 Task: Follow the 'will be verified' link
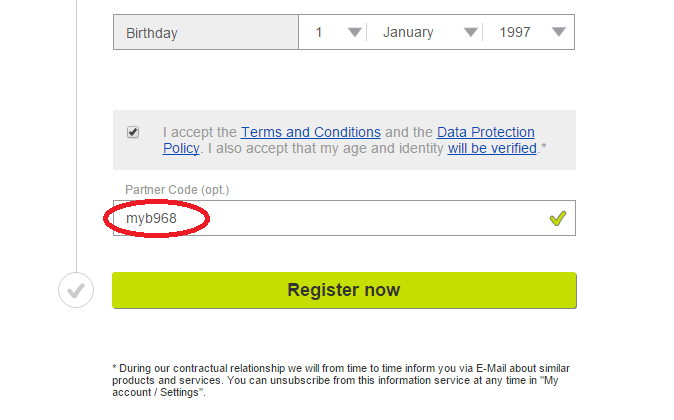click(x=492, y=148)
